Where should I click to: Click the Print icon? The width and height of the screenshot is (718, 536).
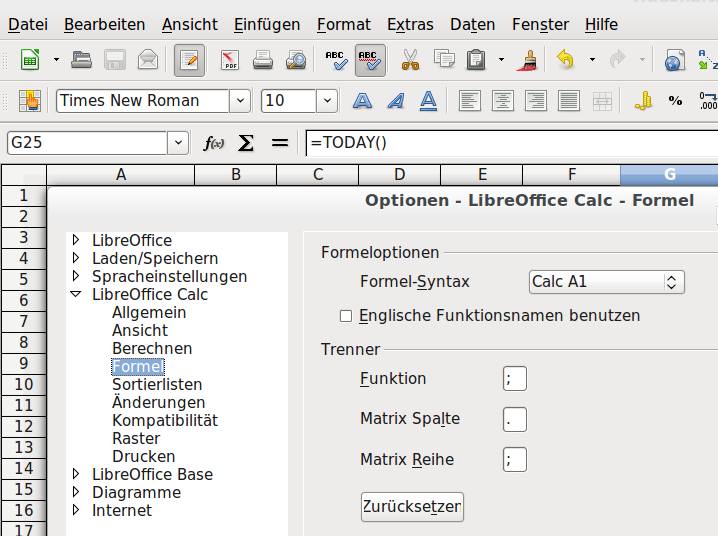tap(263, 60)
